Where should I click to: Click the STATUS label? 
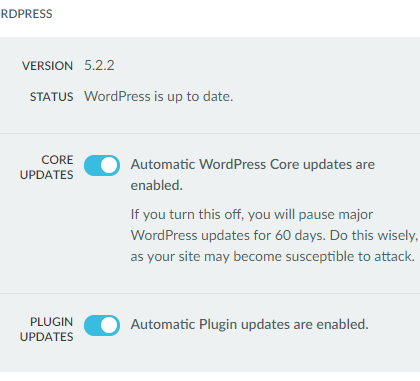pyautogui.click(x=52, y=97)
